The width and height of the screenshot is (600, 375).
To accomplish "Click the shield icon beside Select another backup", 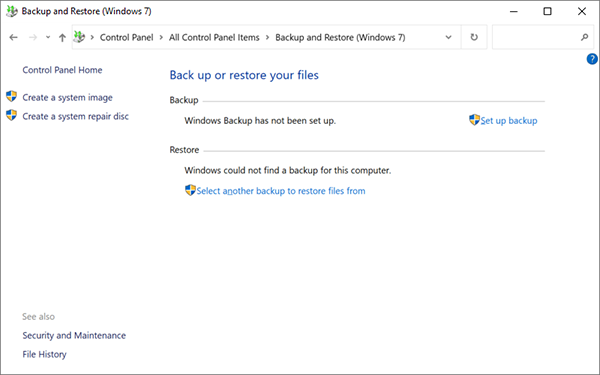I will (190, 190).
